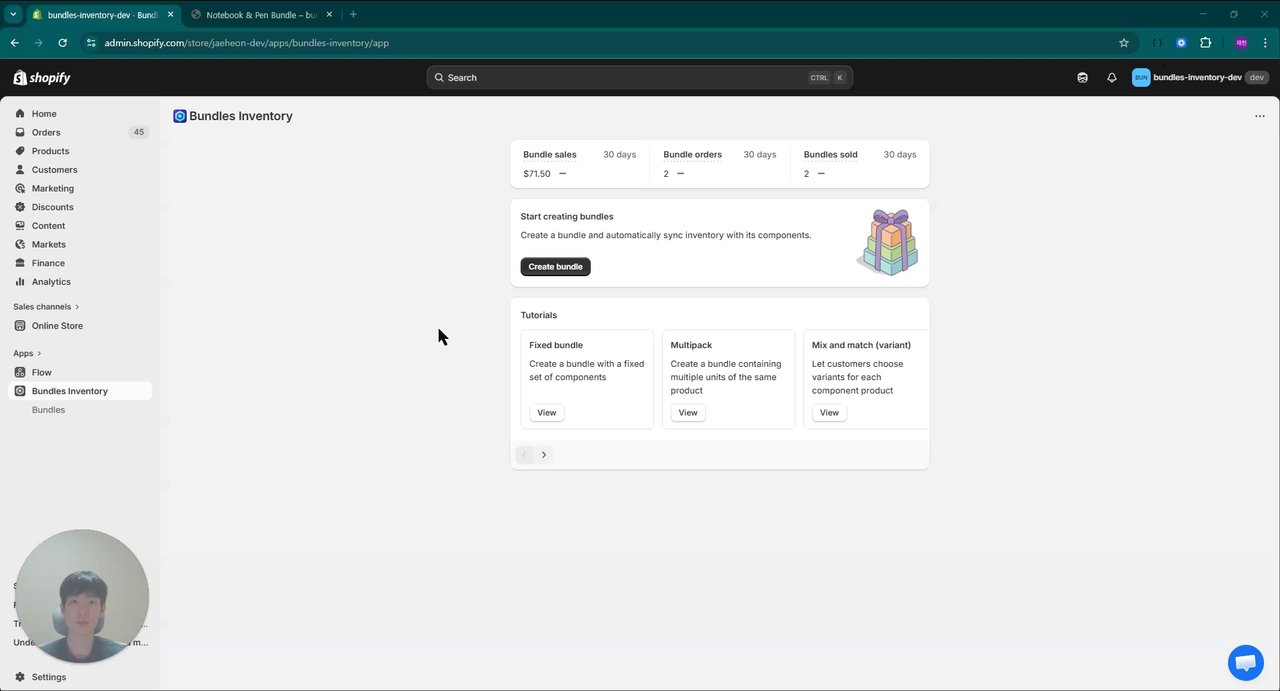Close the bundles-inventory-dev browser tab
This screenshot has height=691, width=1280.
pos(170,15)
